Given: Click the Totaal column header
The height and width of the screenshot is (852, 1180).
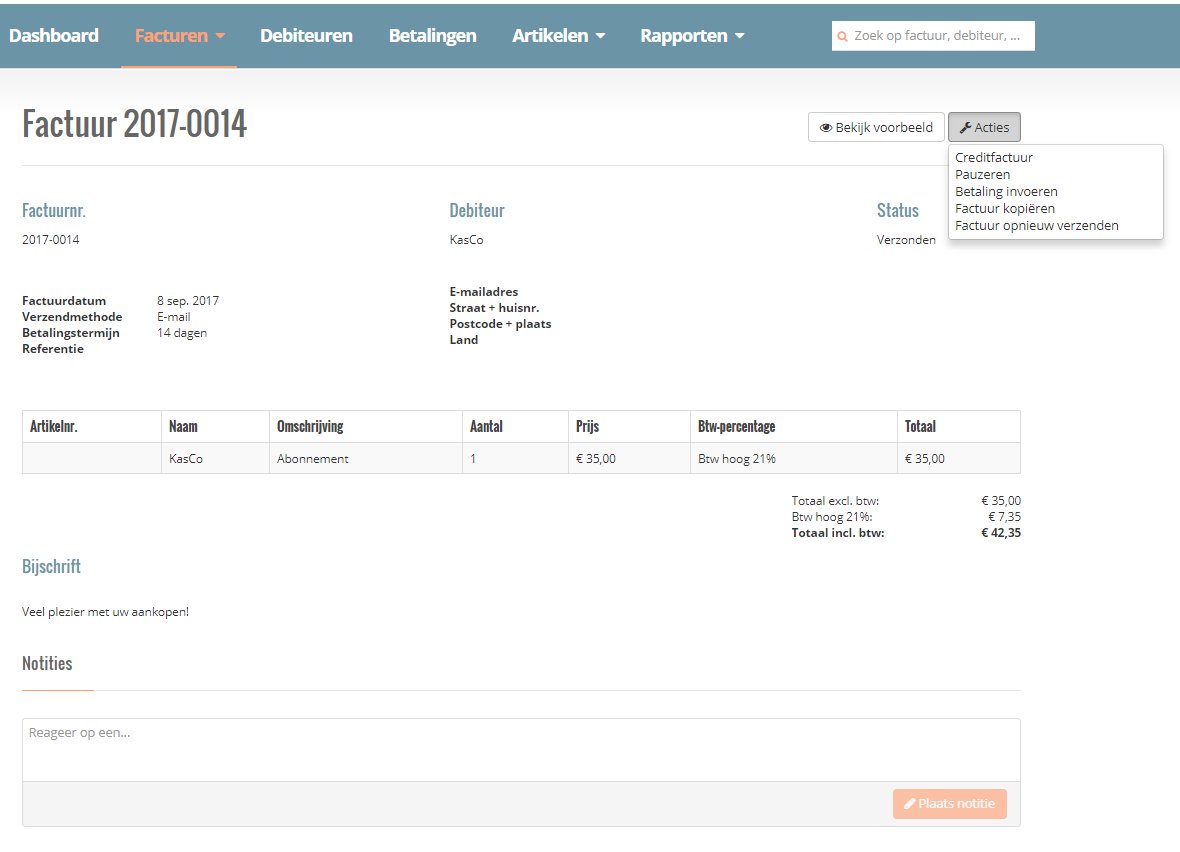Looking at the screenshot, I should click(959, 426).
